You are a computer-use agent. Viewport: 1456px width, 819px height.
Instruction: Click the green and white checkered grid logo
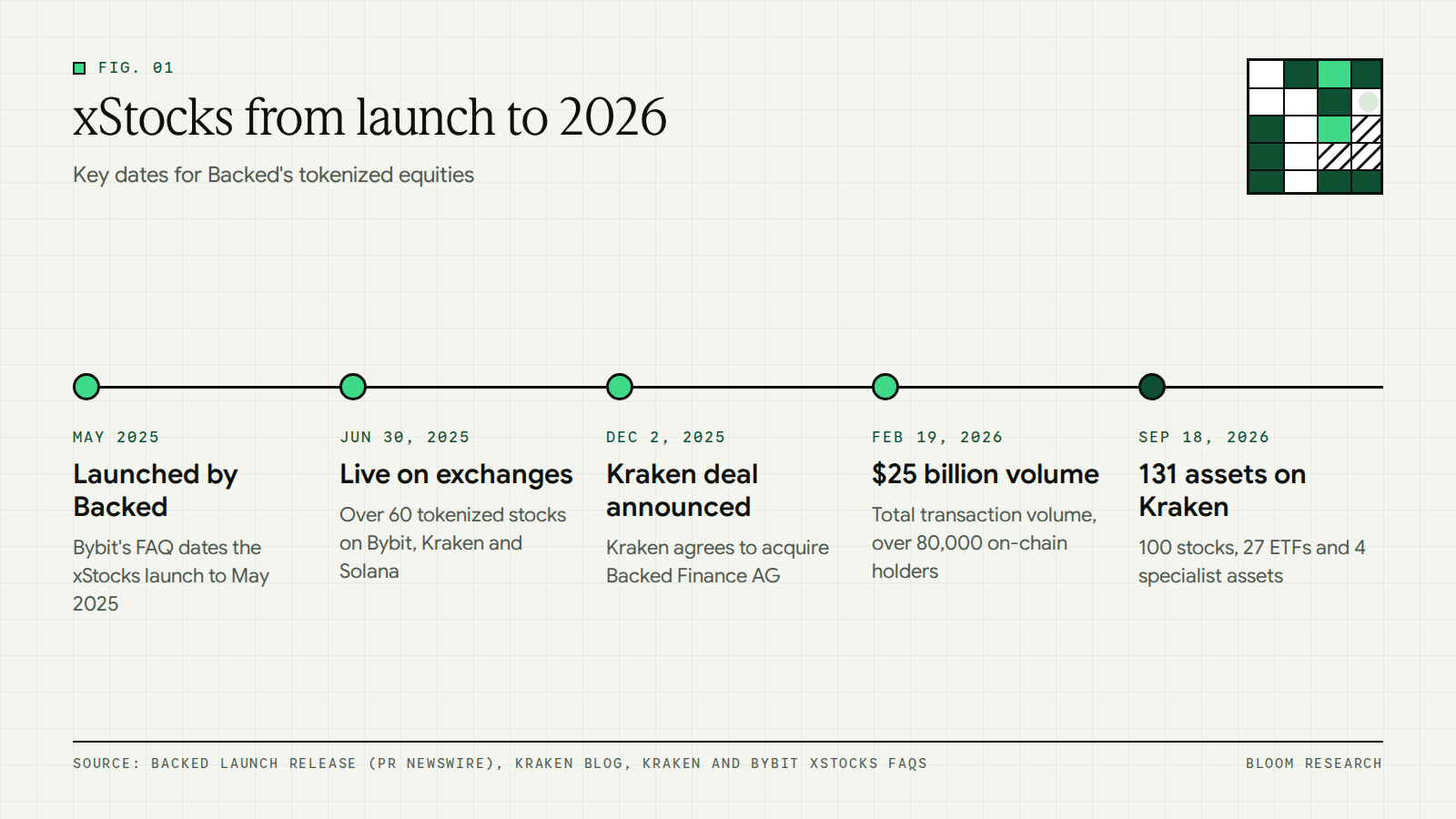pyautogui.click(x=1315, y=126)
